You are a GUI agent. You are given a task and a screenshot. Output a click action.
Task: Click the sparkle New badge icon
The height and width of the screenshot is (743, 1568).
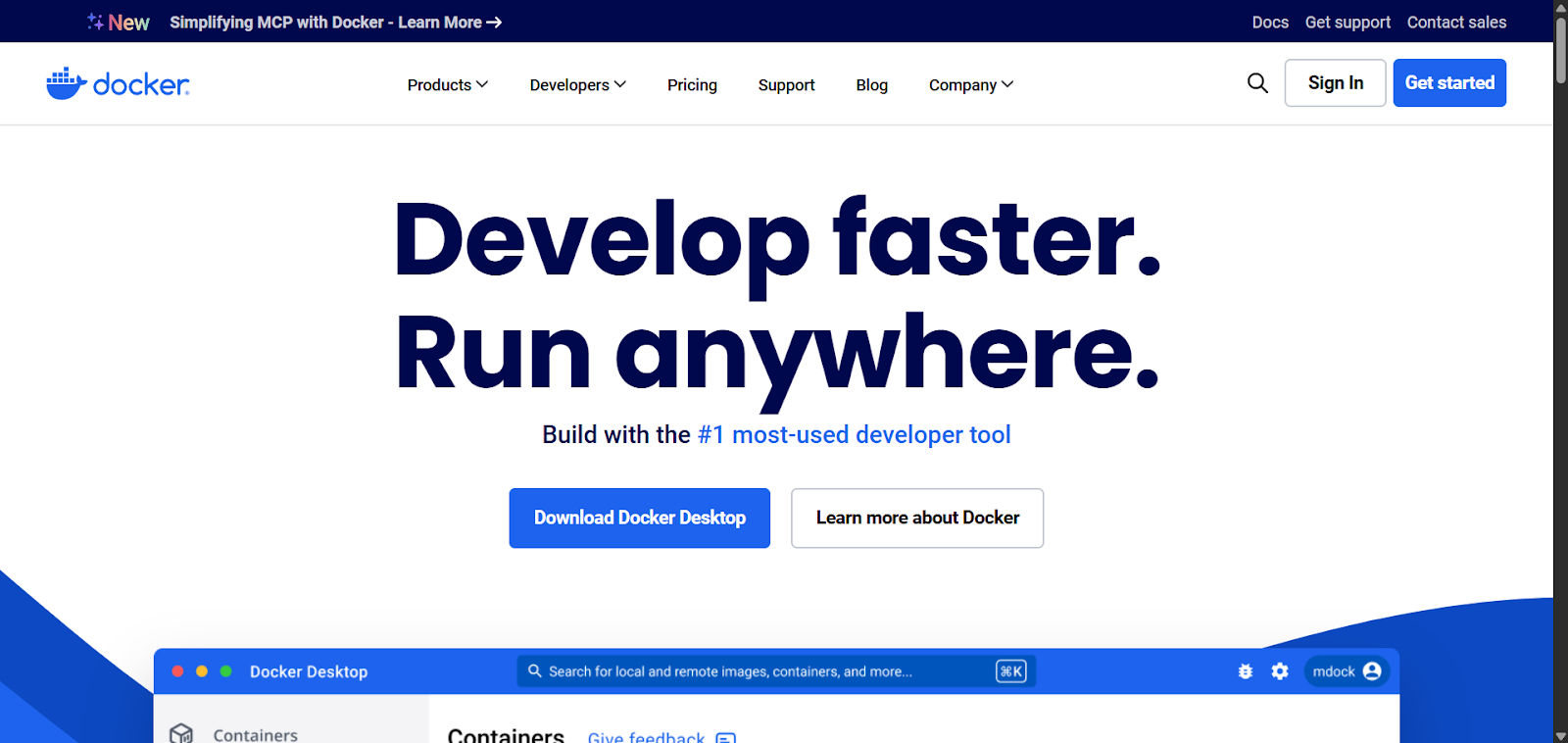95,21
